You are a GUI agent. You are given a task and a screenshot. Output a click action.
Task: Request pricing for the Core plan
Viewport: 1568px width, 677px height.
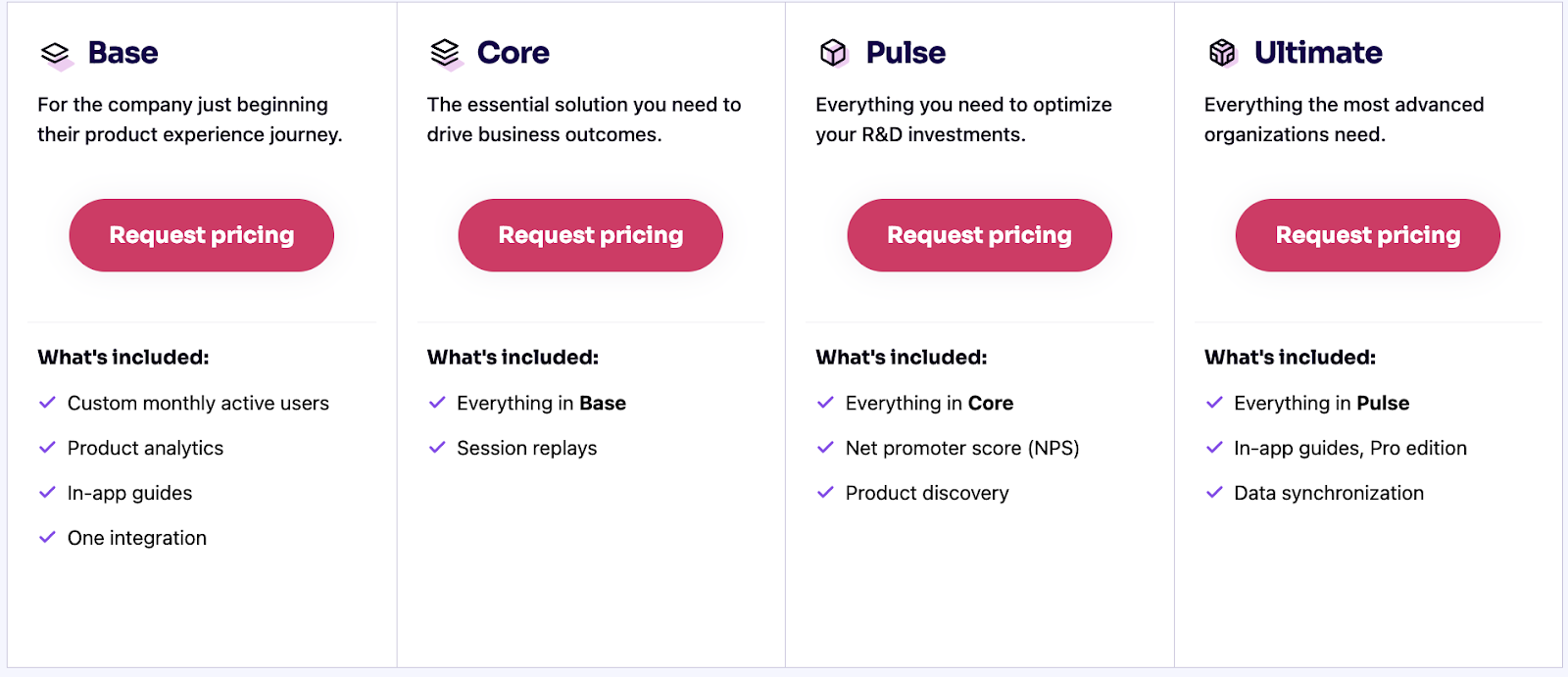click(591, 235)
